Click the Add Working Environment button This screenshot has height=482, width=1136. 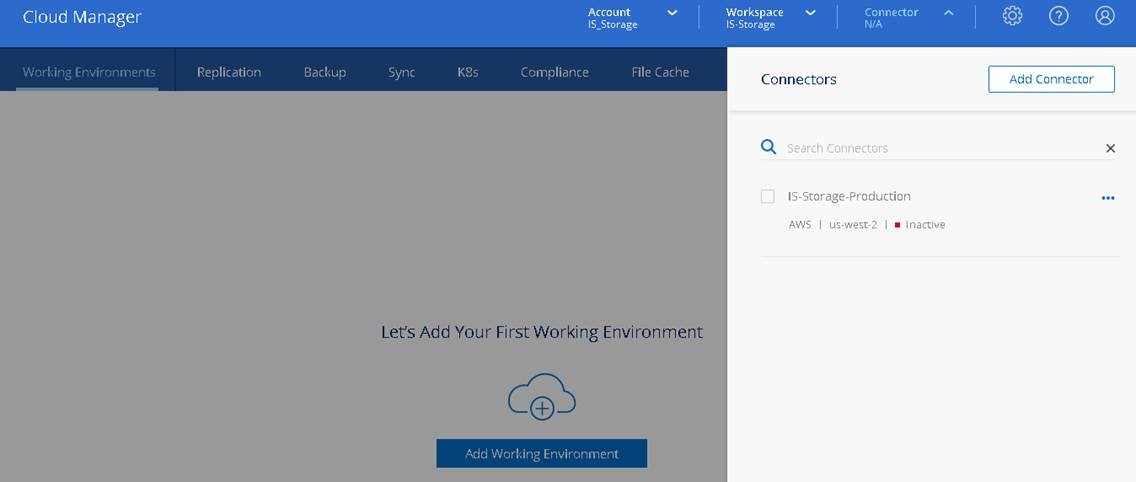coord(541,453)
